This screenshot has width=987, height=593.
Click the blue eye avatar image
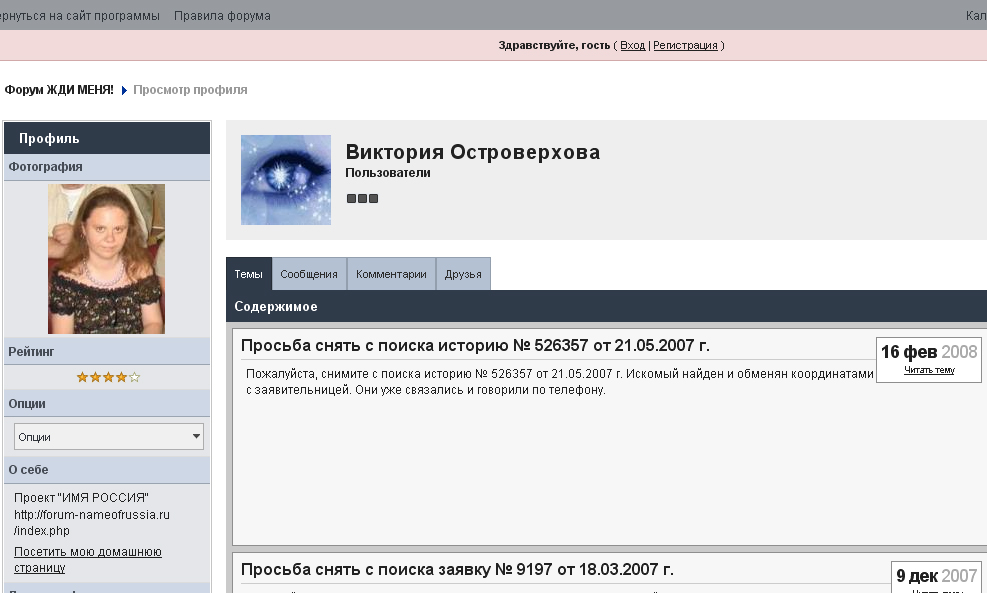285,180
